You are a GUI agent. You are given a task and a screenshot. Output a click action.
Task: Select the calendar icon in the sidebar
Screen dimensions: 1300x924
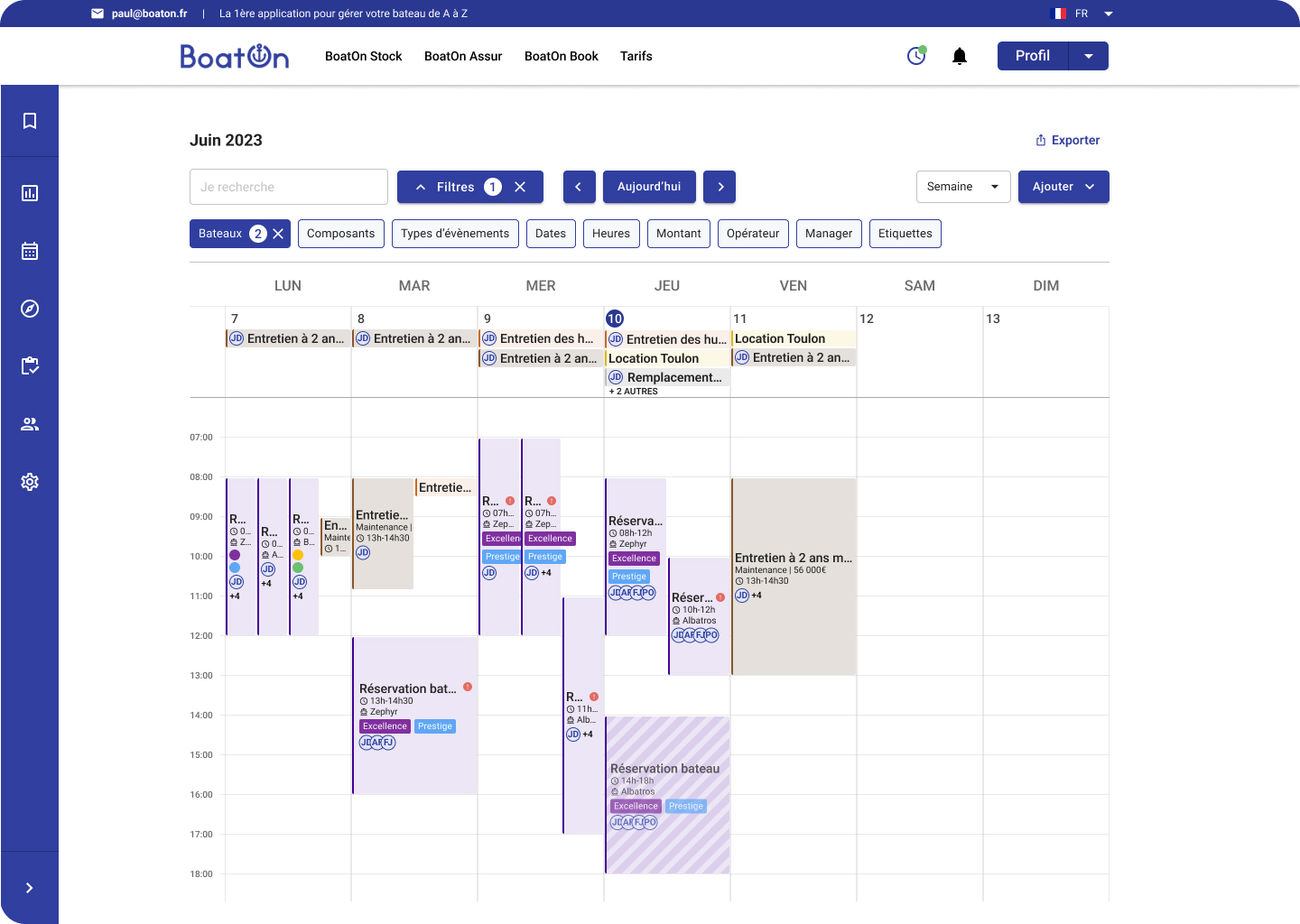coord(30,250)
